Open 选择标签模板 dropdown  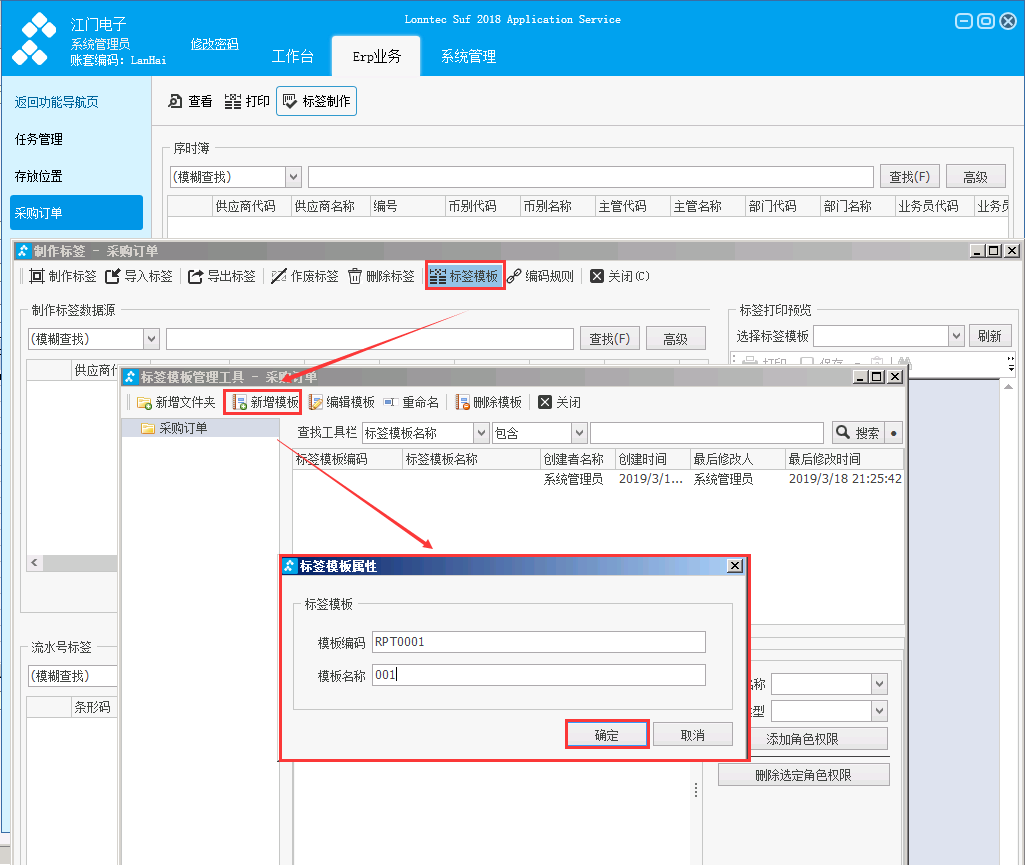pyautogui.click(x=956, y=336)
